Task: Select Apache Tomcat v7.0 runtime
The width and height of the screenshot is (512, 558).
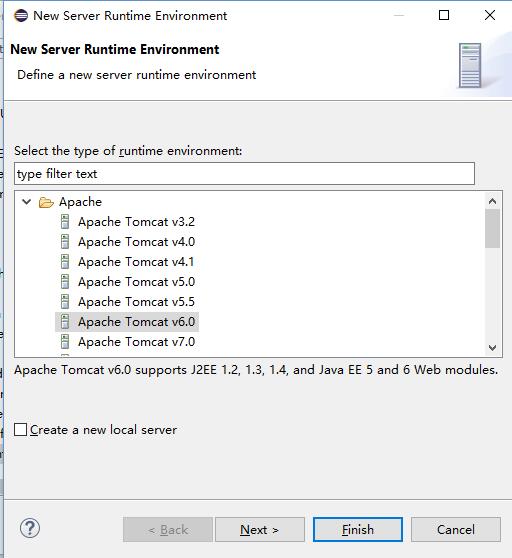Action: click(x=136, y=342)
